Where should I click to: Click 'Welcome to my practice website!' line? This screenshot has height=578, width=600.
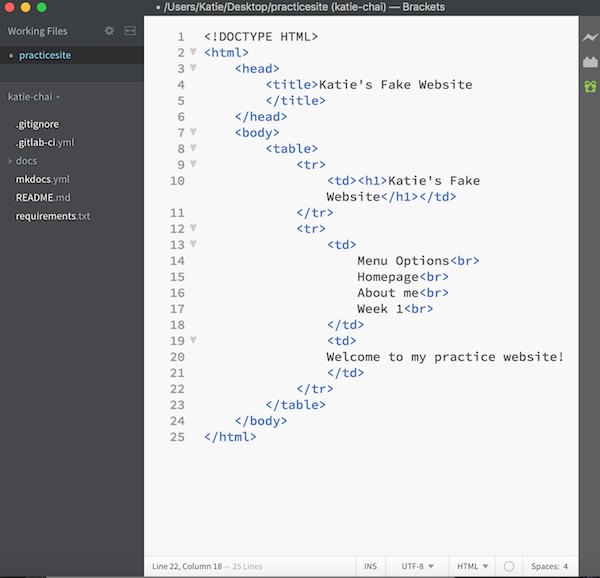445,357
